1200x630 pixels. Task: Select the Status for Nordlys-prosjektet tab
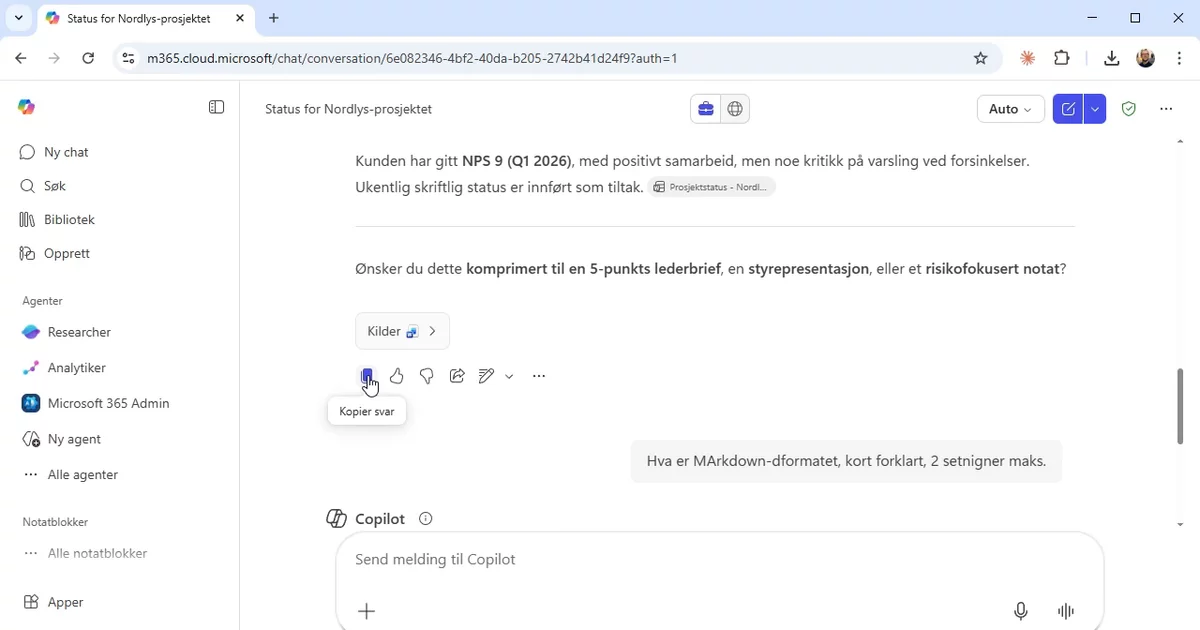[146, 18]
